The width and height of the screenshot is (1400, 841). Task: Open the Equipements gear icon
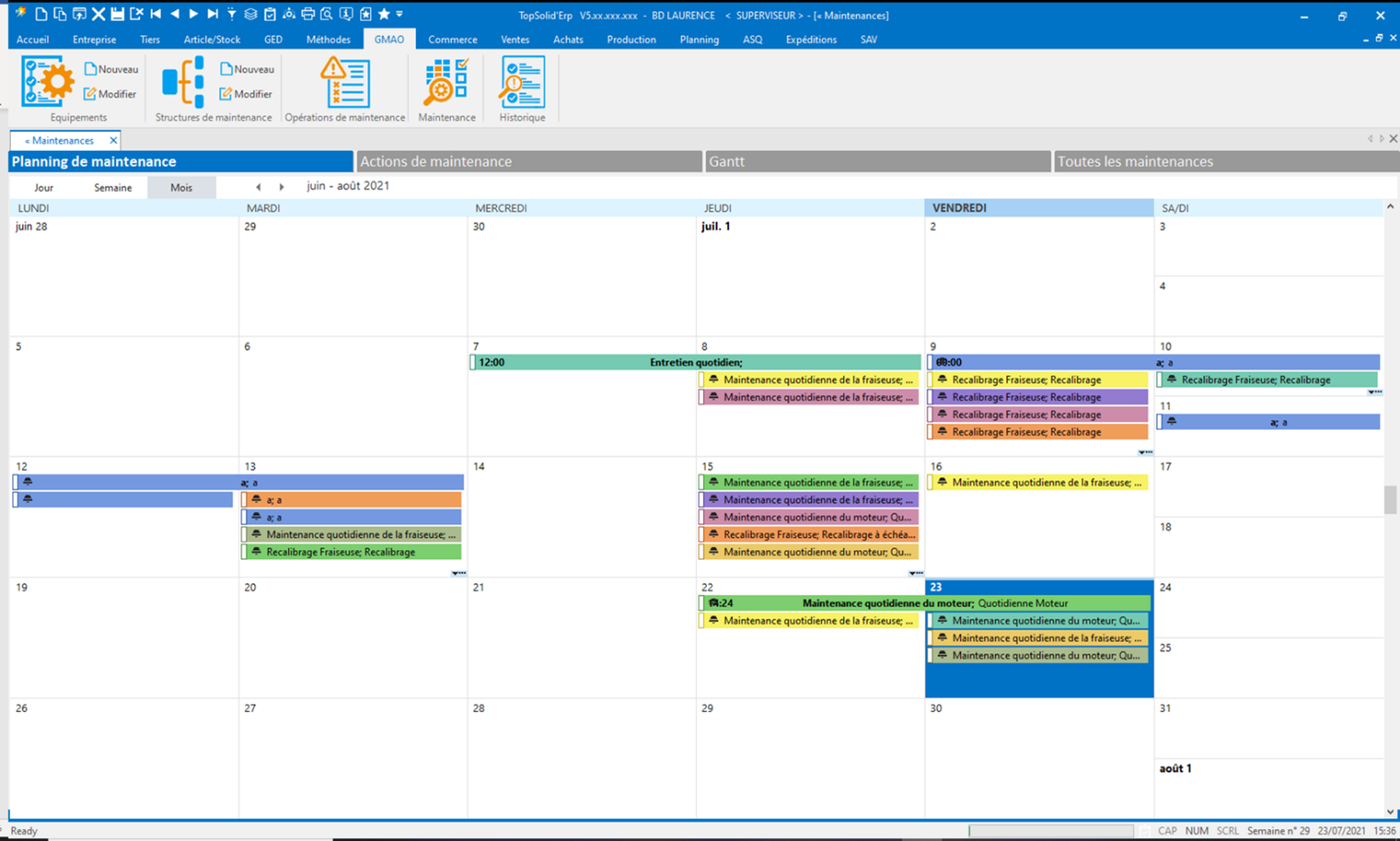(47, 82)
